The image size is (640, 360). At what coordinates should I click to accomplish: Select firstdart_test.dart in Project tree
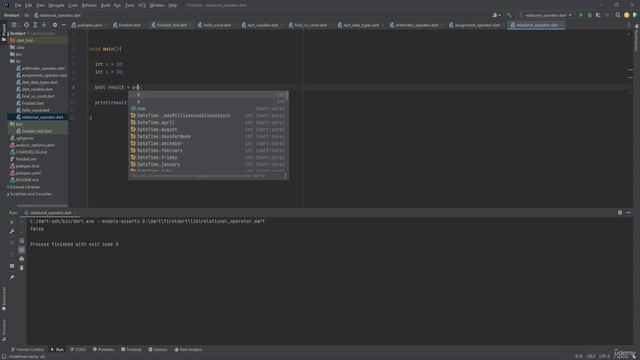(37, 131)
